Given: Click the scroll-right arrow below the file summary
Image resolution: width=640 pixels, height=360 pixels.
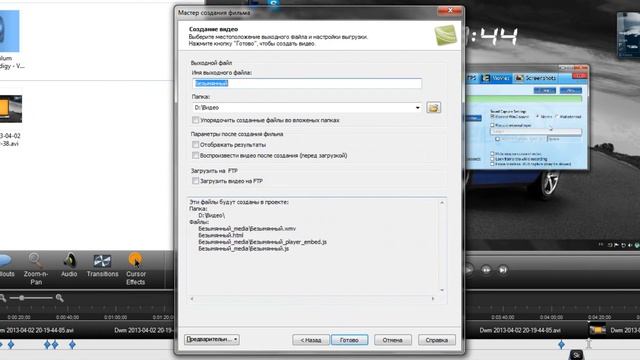Looking at the screenshot, I should (x=433, y=299).
